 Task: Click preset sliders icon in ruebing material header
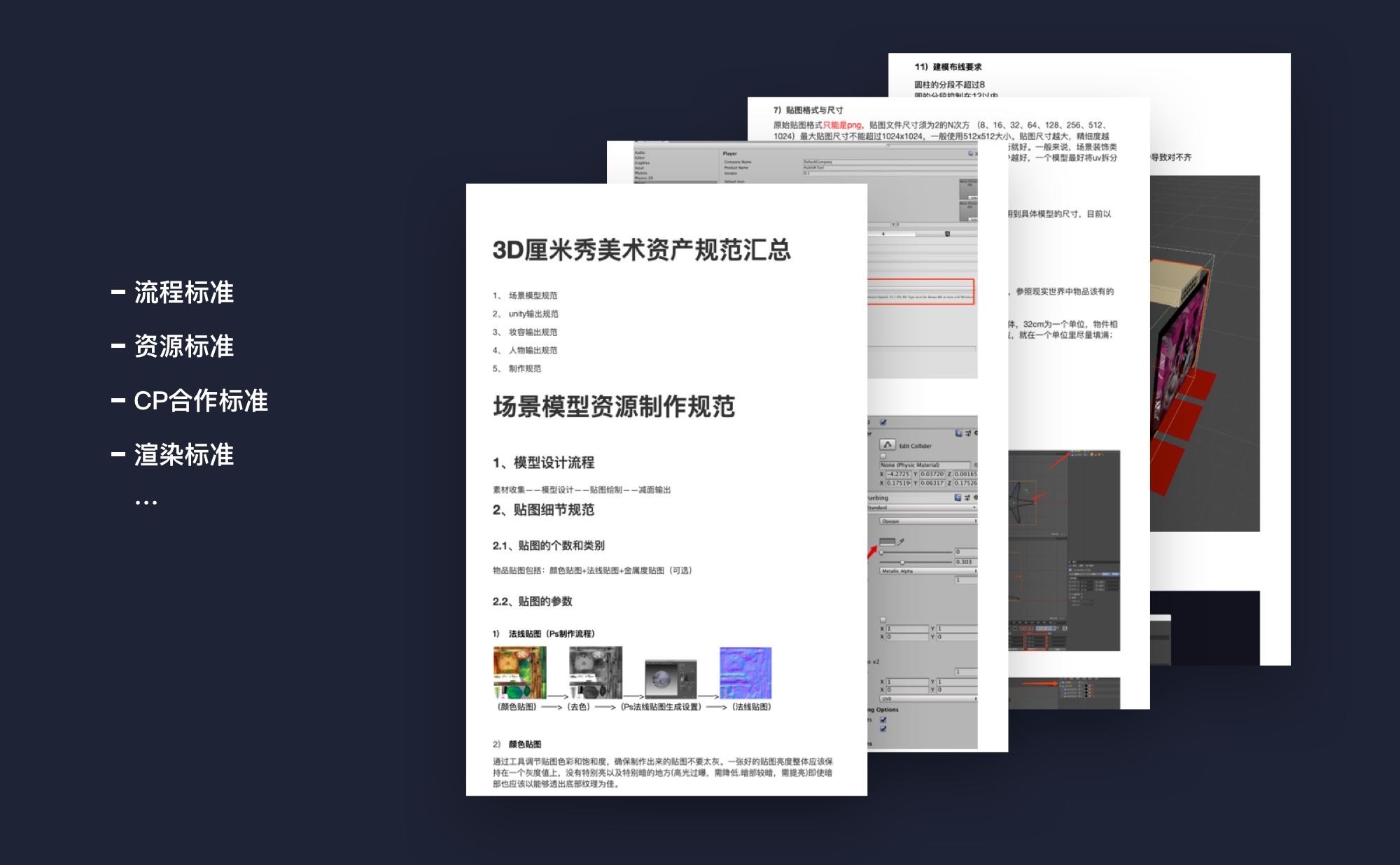point(967,498)
